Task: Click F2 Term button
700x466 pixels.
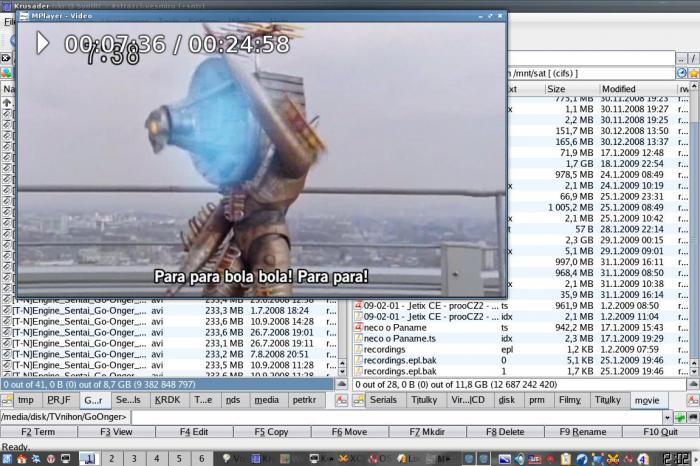Action: point(38,432)
